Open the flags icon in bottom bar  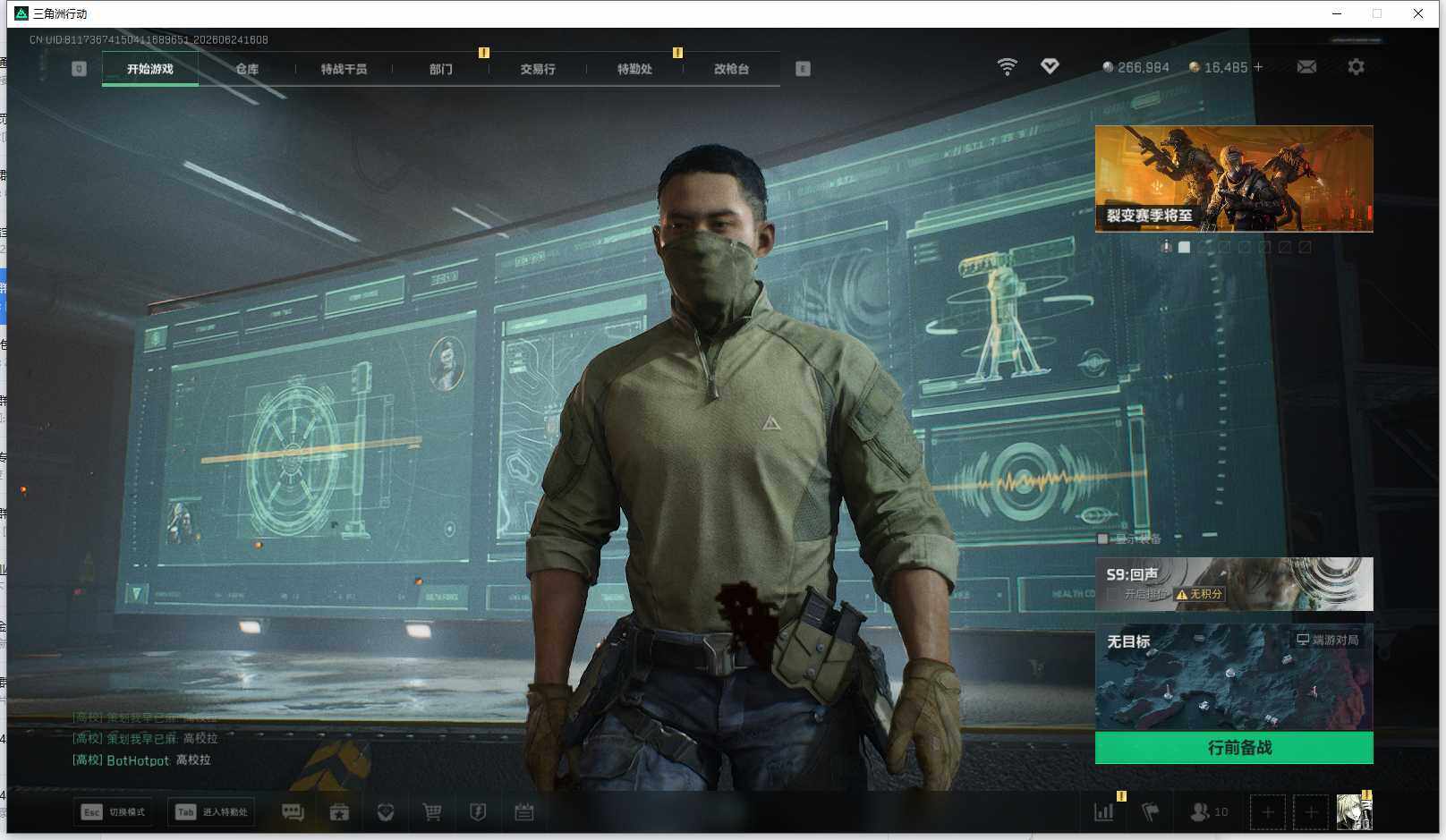1151,812
